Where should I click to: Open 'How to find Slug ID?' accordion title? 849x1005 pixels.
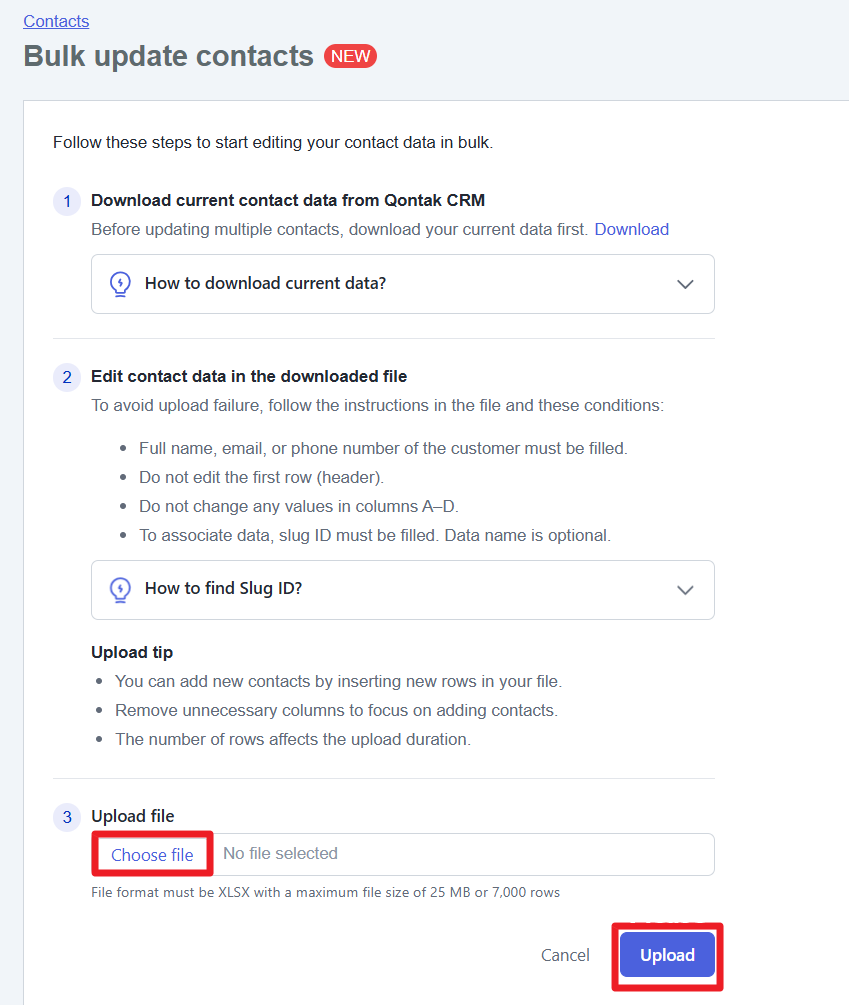click(223, 588)
